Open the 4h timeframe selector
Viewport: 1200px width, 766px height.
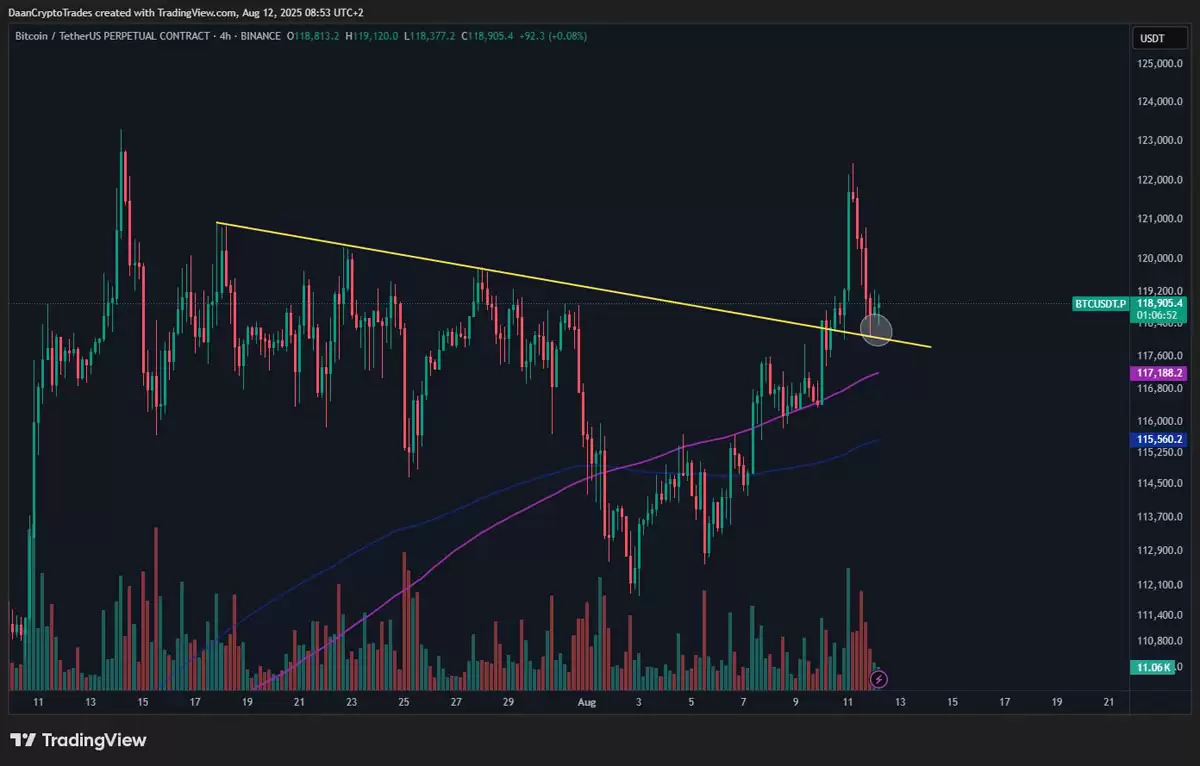coord(228,37)
